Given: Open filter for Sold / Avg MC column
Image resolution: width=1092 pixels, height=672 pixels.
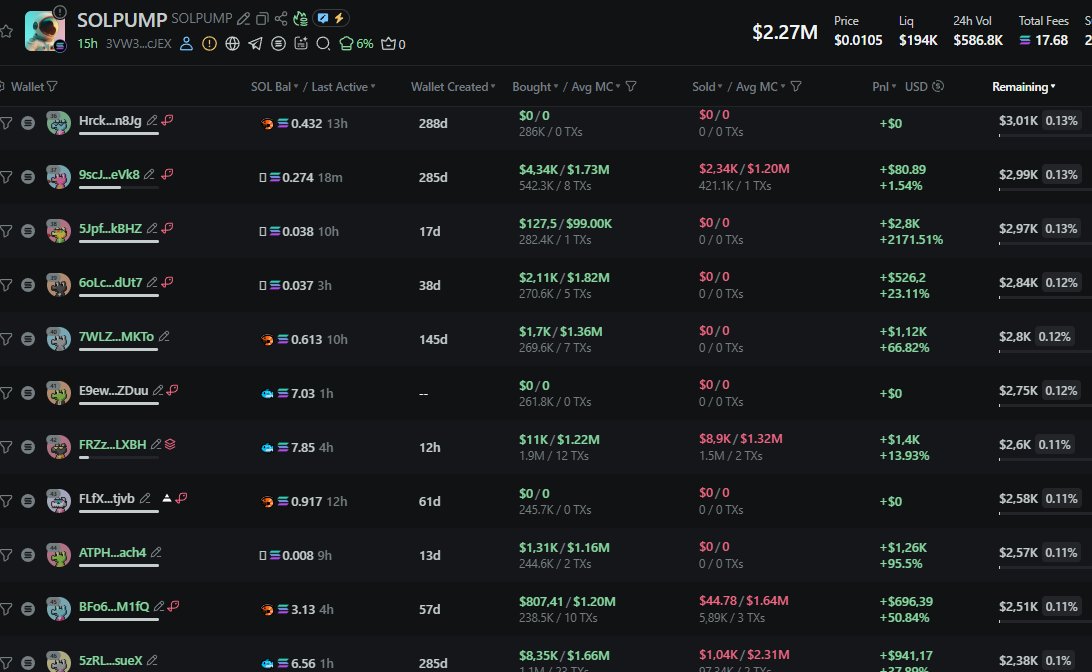Looking at the screenshot, I should (x=796, y=87).
